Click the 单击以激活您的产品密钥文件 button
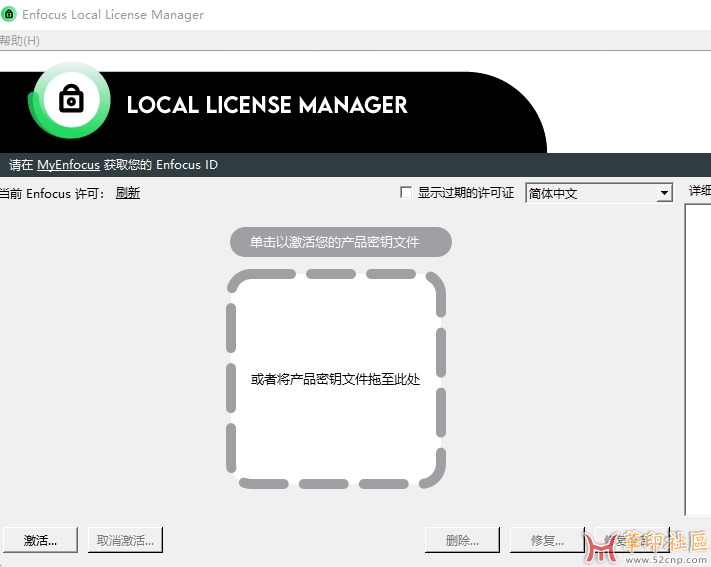 [340, 242]
